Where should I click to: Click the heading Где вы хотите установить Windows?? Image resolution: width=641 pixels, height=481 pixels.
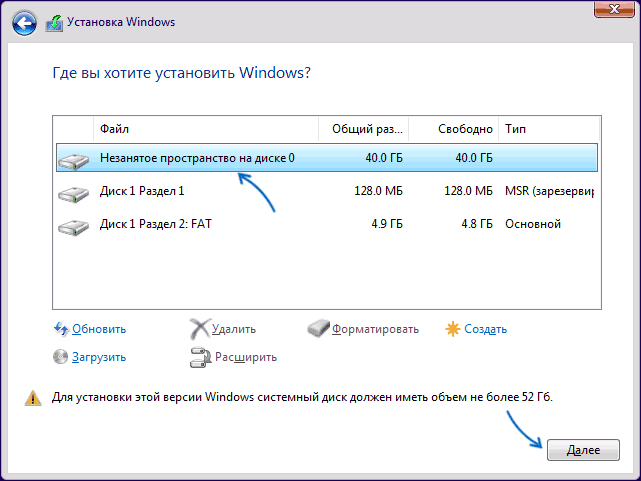182,73
